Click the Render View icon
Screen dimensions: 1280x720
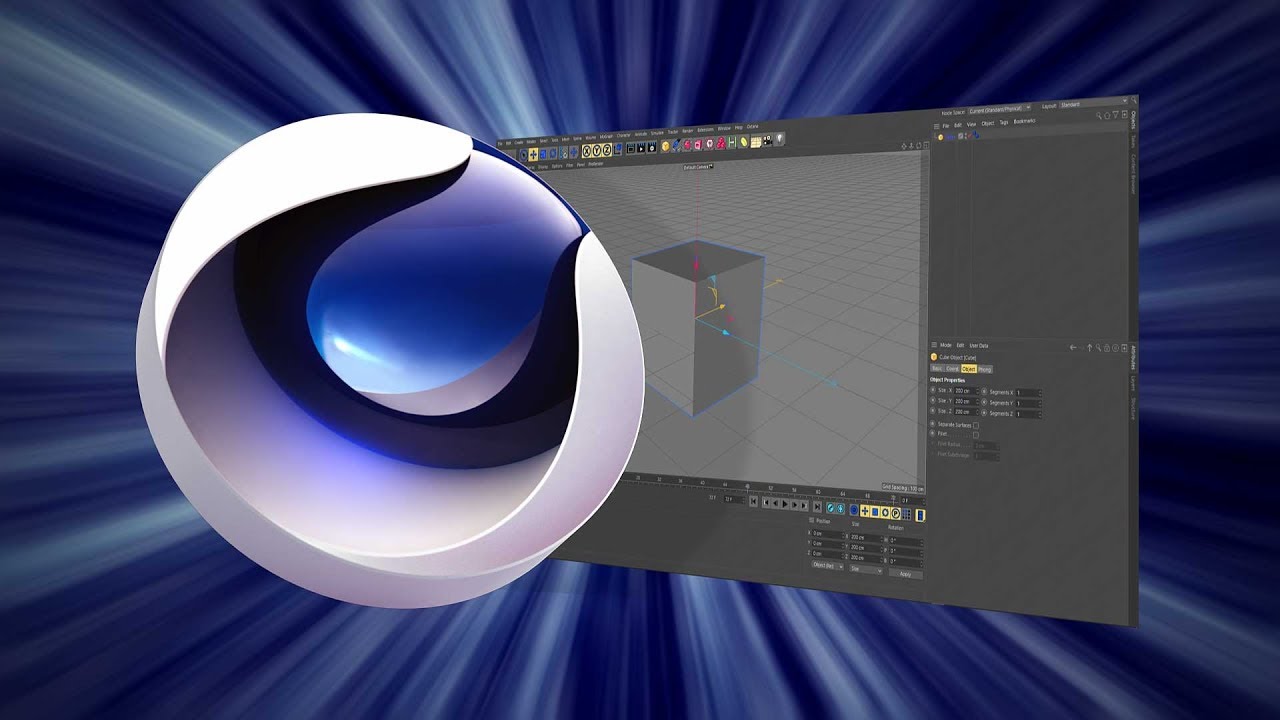(x=630, y=148)
